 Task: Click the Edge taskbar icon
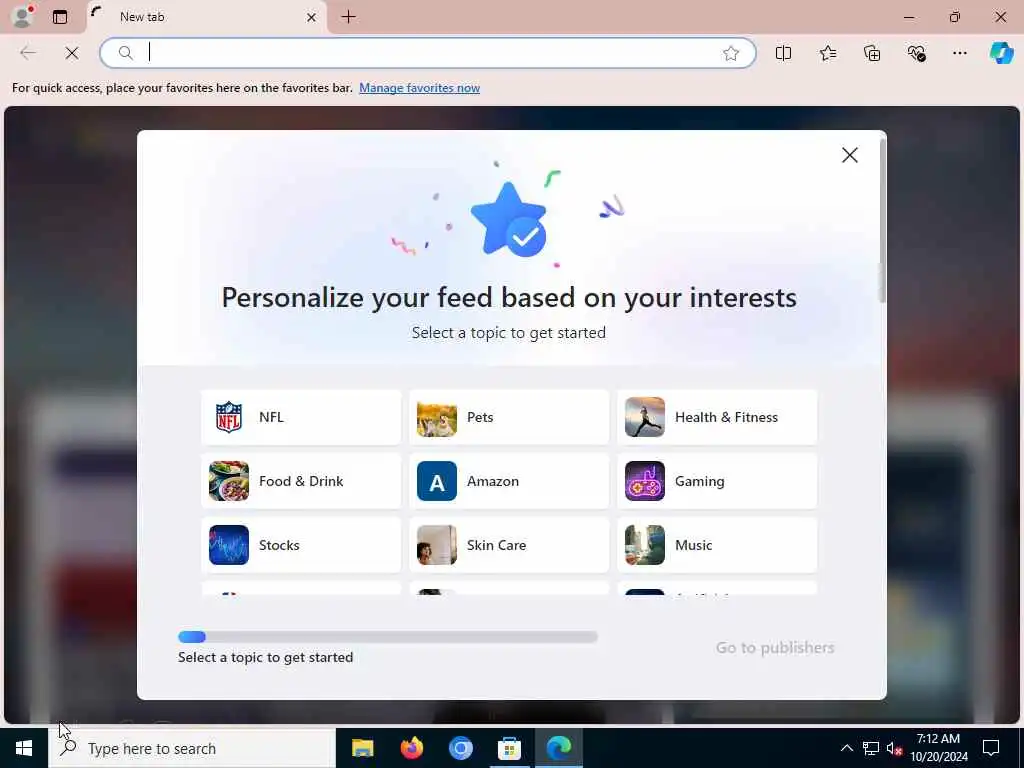559,748
